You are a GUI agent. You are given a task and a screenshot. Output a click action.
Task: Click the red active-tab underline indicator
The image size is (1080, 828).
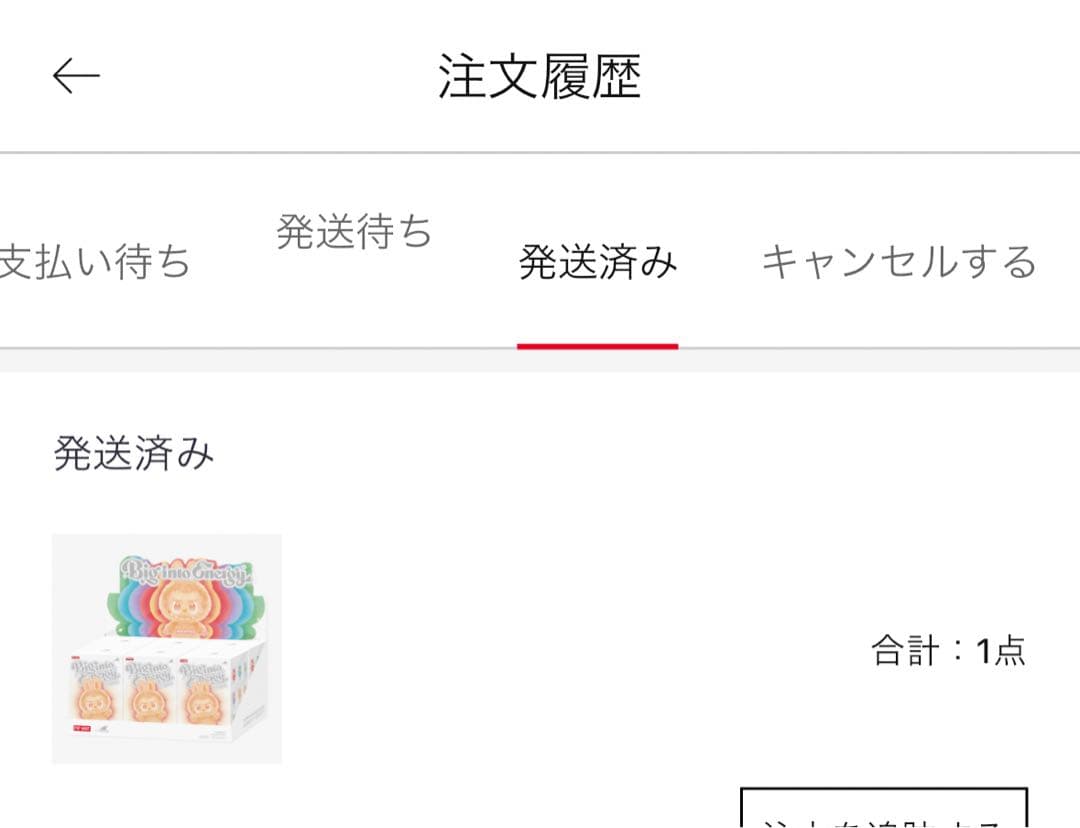coord(598,346)
